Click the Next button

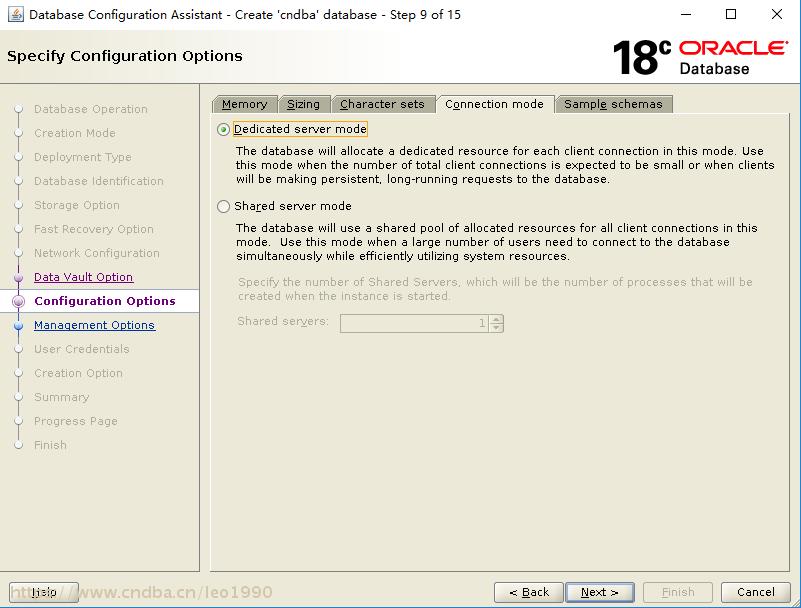[x=600, y=592]
